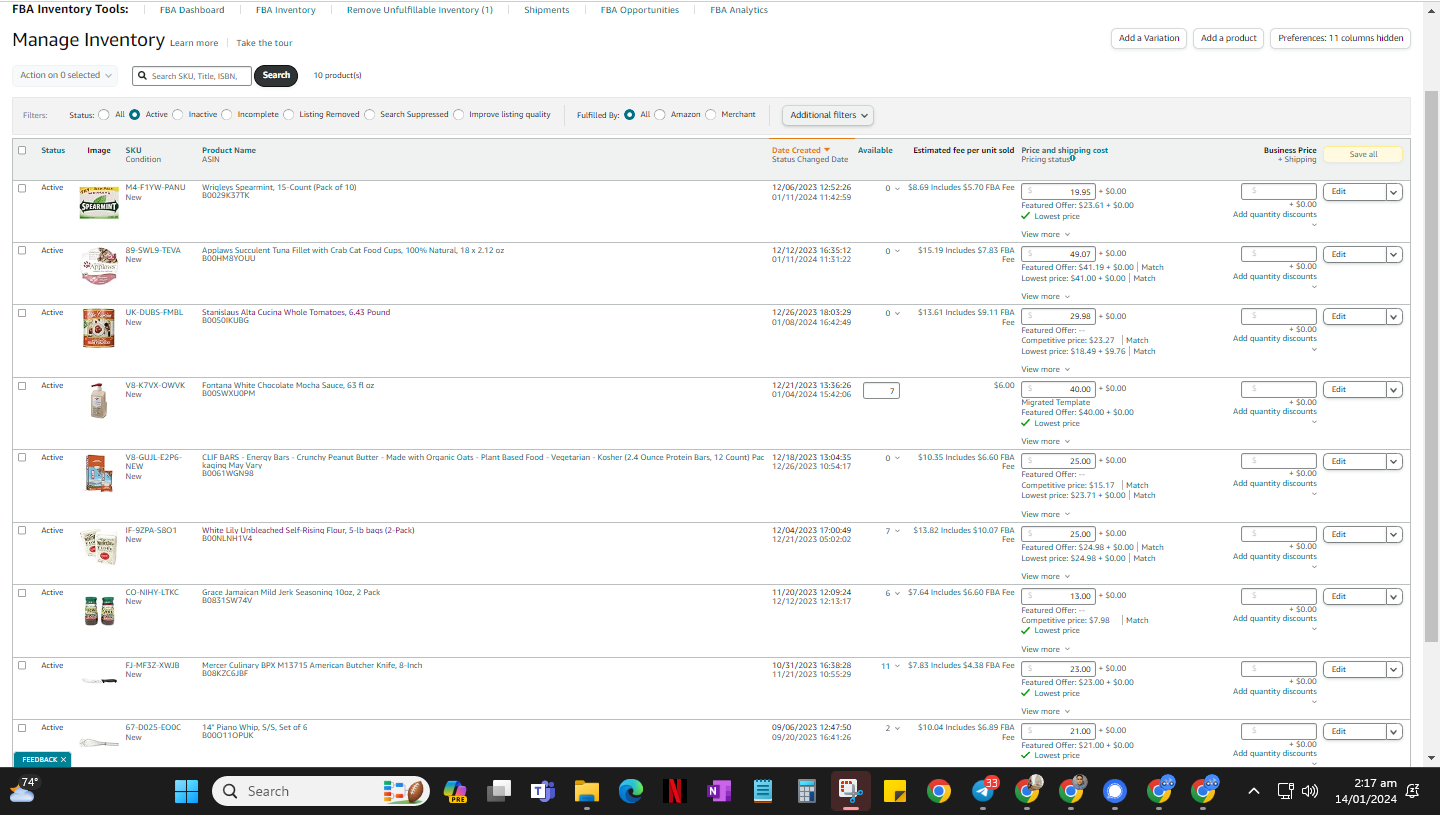Filter Fulfilled By Amazon
Screen dimensions: 1440x815
pos(660,115)
